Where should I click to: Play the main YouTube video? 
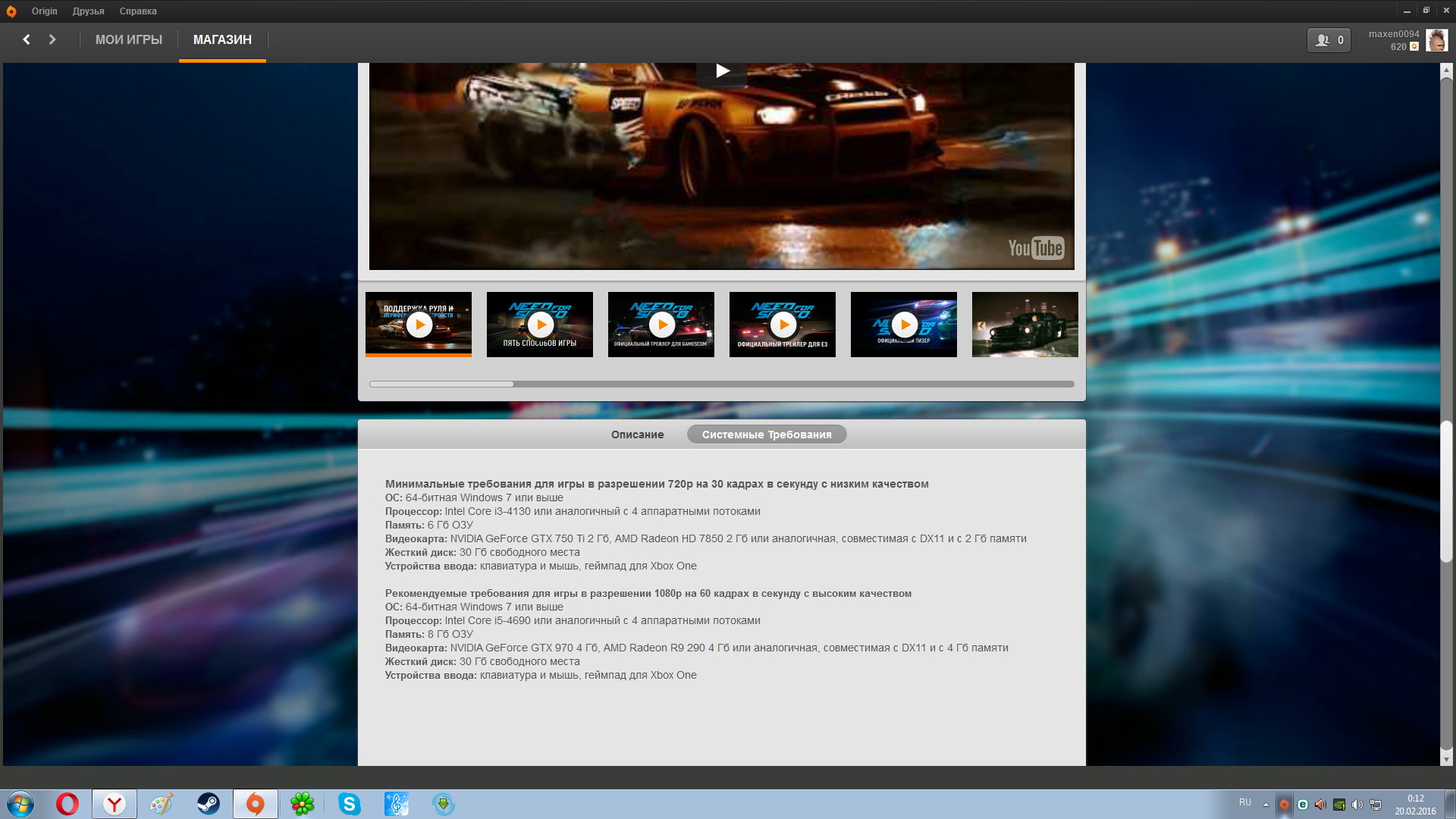[x=722, y=71]
